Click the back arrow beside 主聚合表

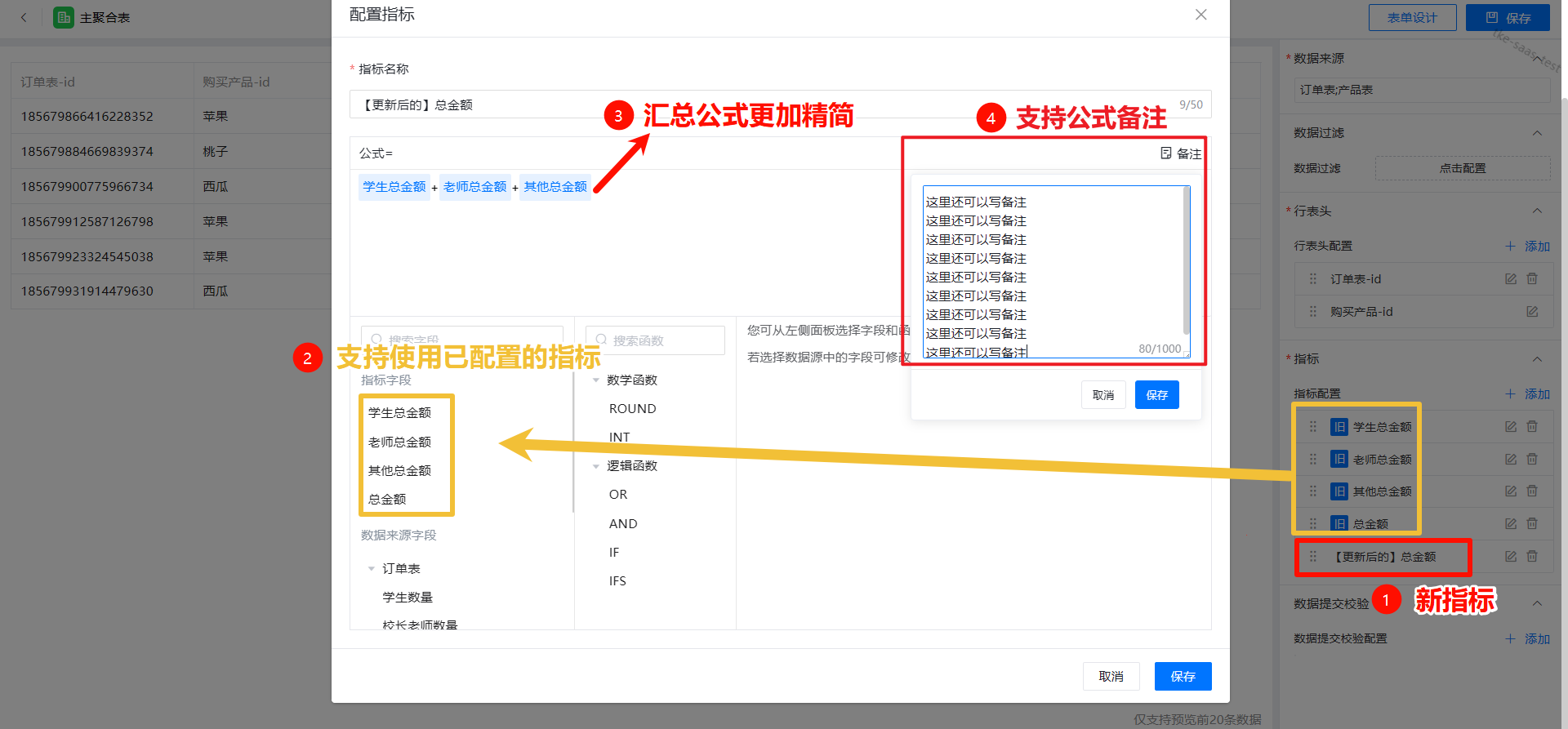click(24, 17)
